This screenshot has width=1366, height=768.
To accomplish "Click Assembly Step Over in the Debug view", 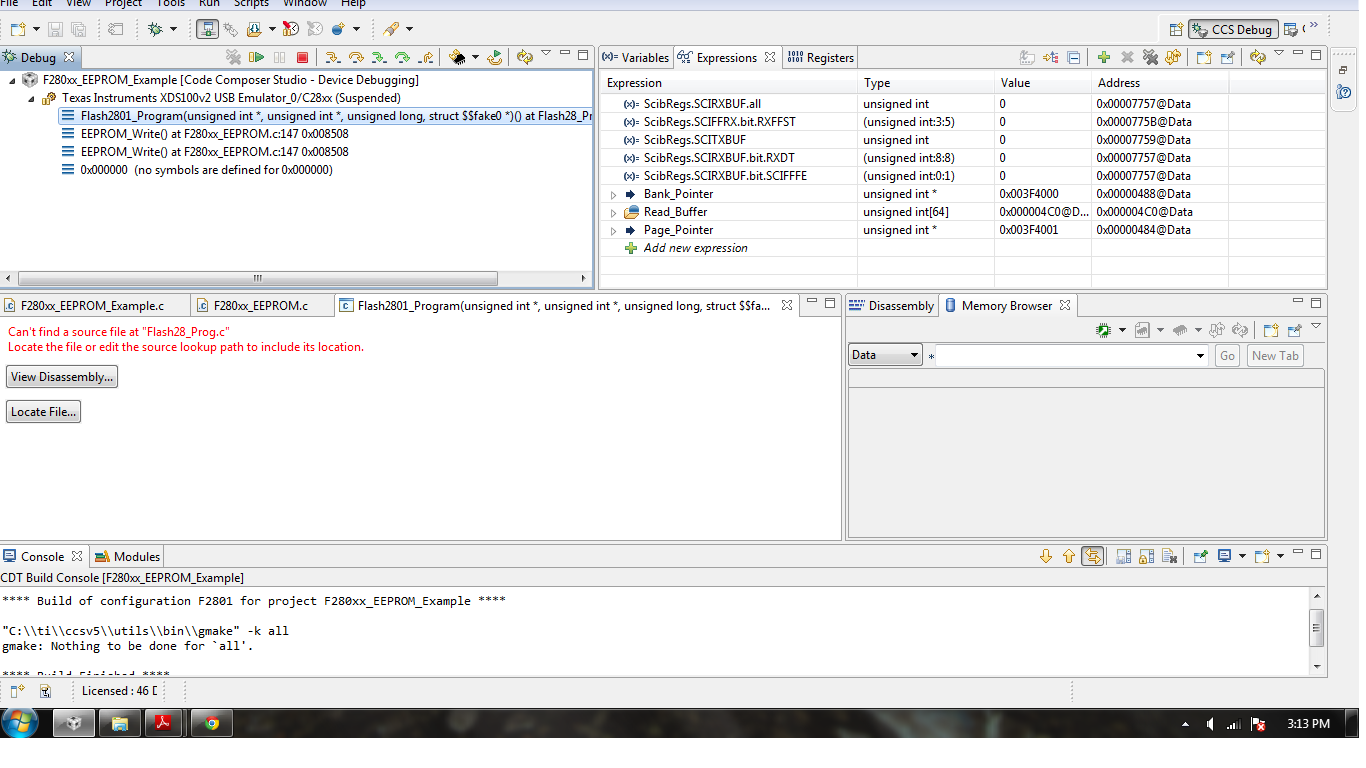I will [x=402, y=58].
